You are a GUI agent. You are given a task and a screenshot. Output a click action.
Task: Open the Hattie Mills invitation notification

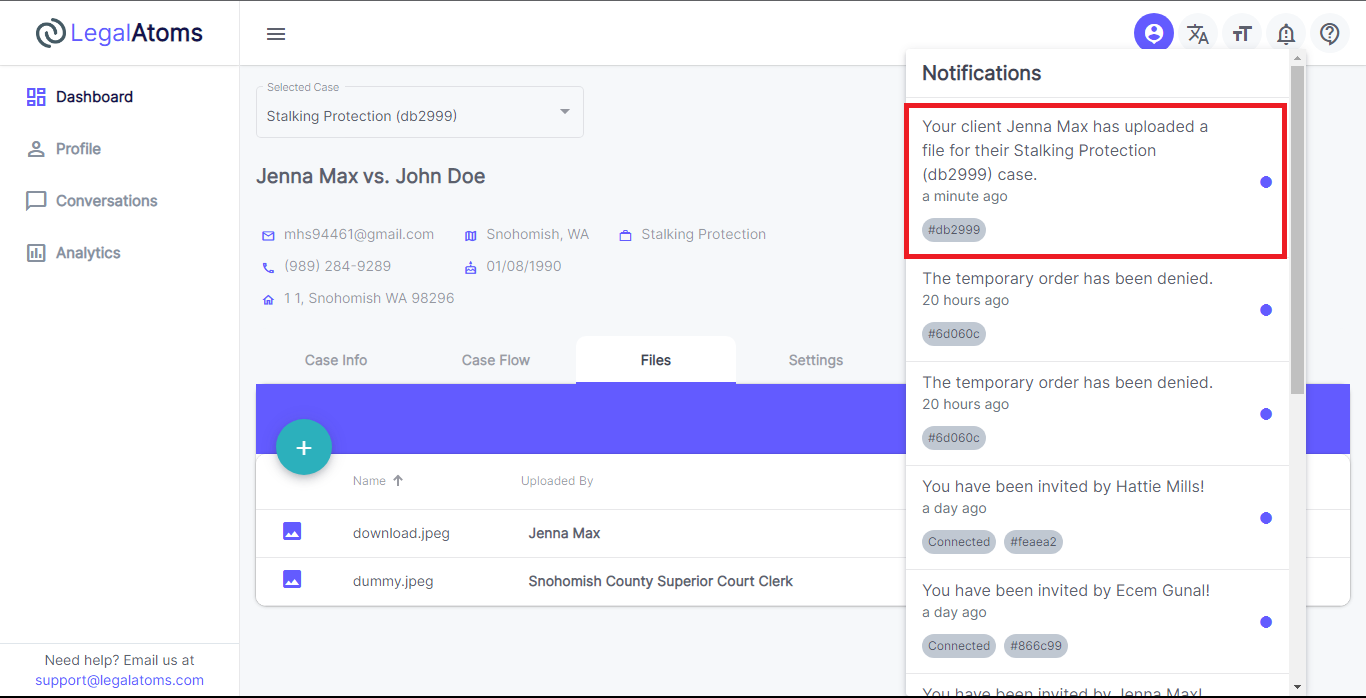[x=1097, y=518]
